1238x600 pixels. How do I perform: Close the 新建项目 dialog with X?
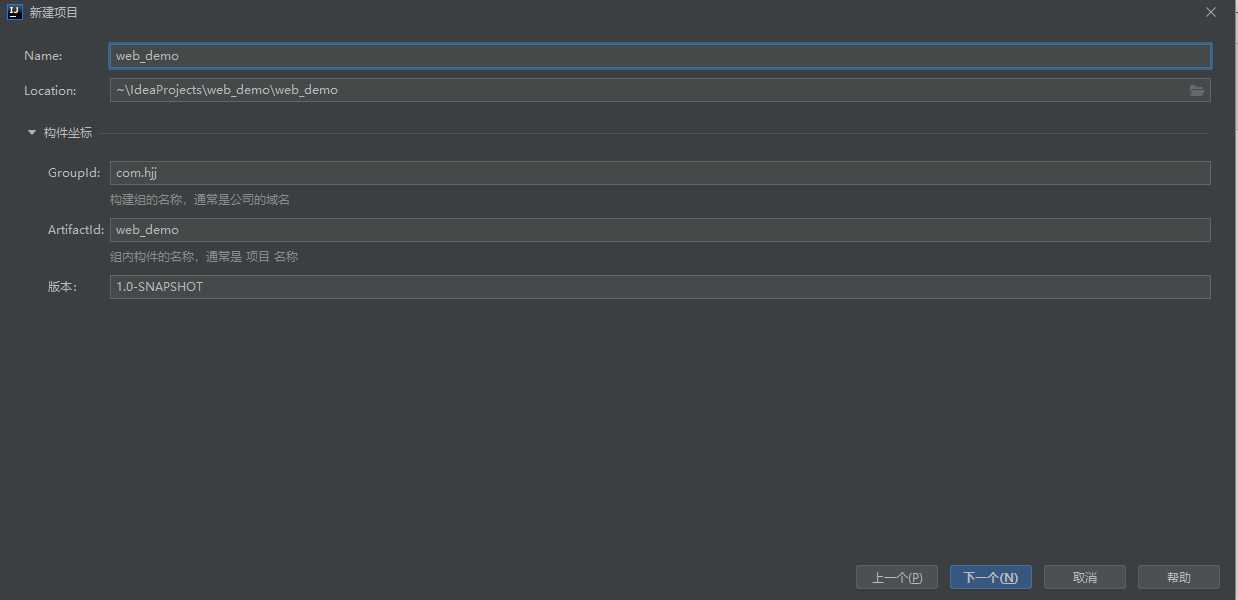click(x=1211, y=13)
